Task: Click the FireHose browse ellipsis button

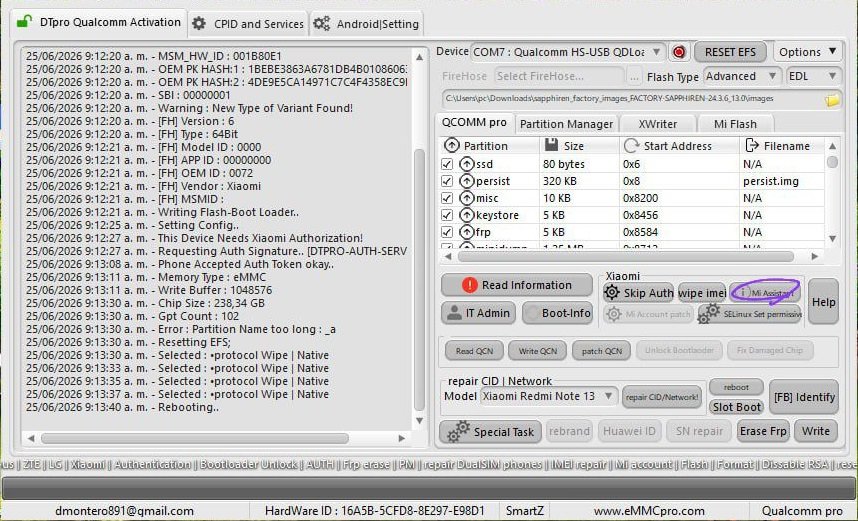Action: point(634,77)
